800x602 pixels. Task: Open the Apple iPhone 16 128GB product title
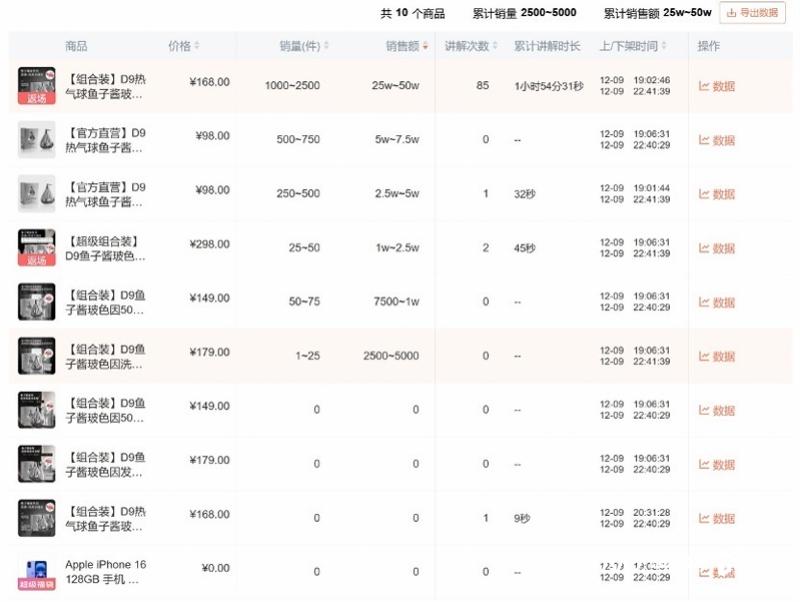point(106,572)
